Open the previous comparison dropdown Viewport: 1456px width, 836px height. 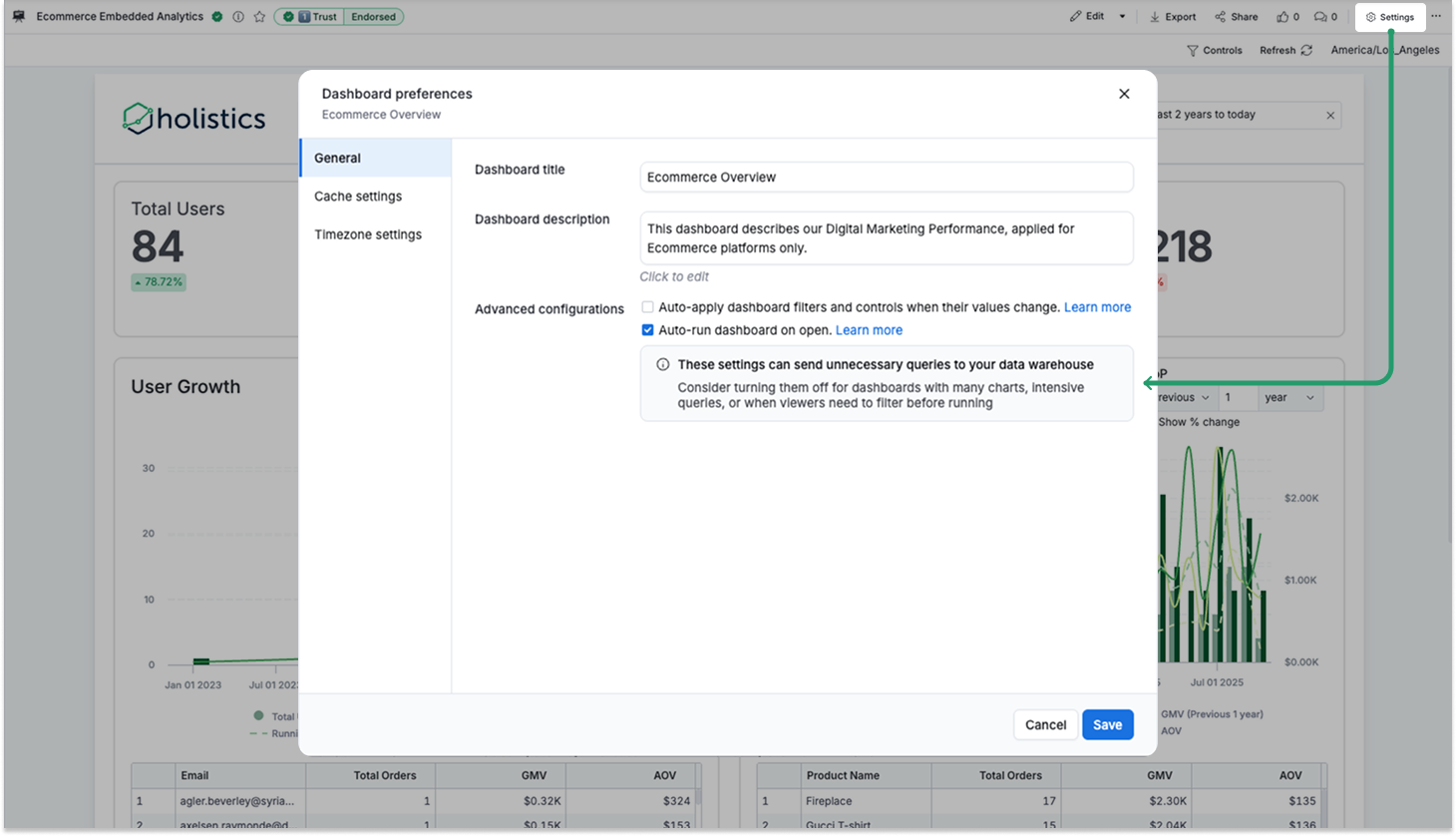point(1180,397)
